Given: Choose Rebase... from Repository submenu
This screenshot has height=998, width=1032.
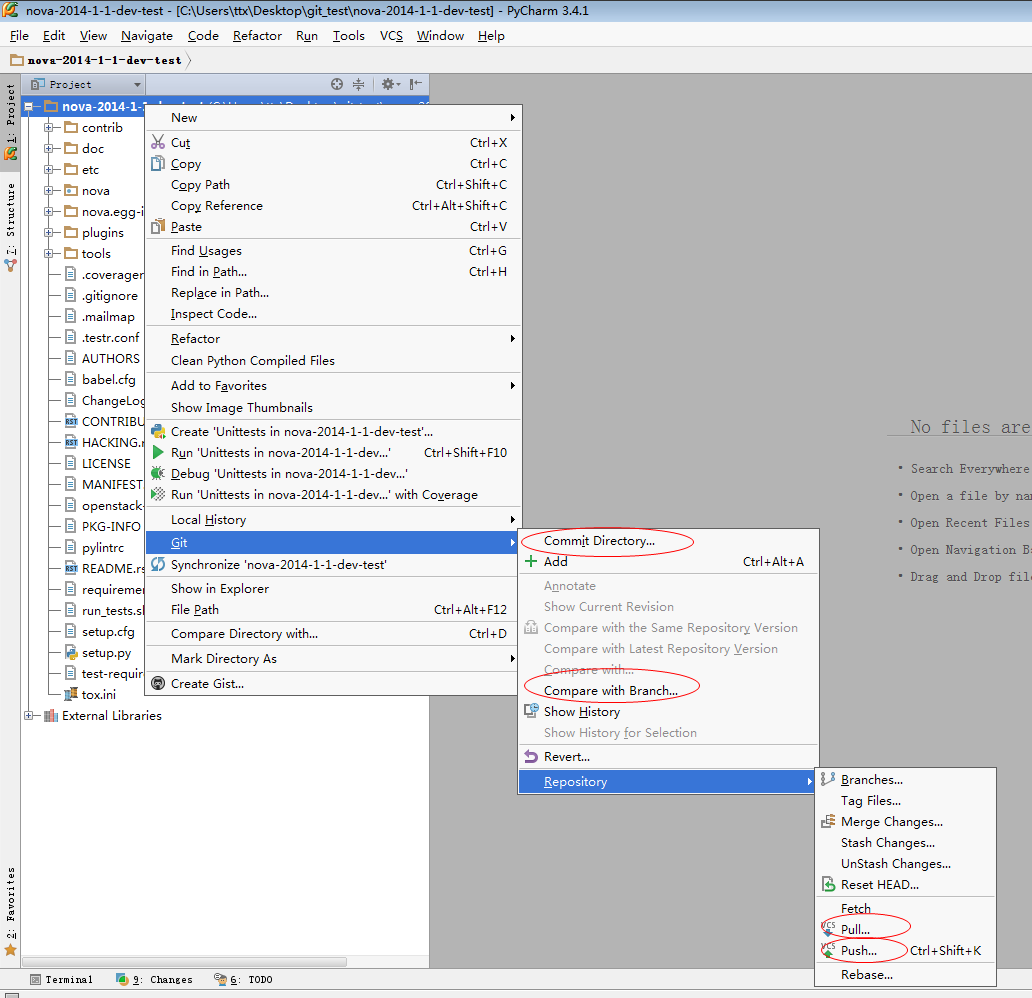Looking at the screenshot, I should [x=867, y=974].
